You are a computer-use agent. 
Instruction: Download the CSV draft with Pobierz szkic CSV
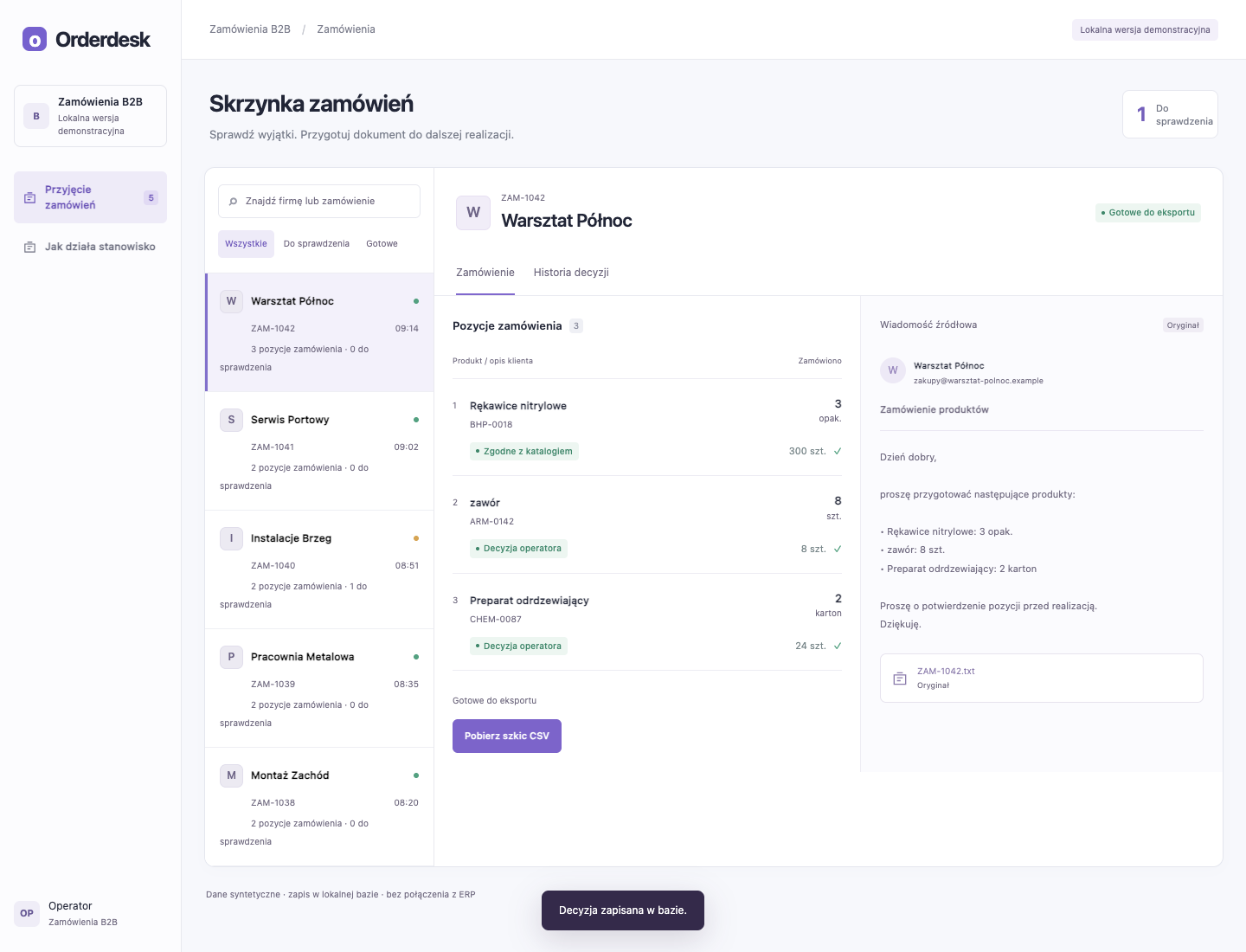coord(507,737)
